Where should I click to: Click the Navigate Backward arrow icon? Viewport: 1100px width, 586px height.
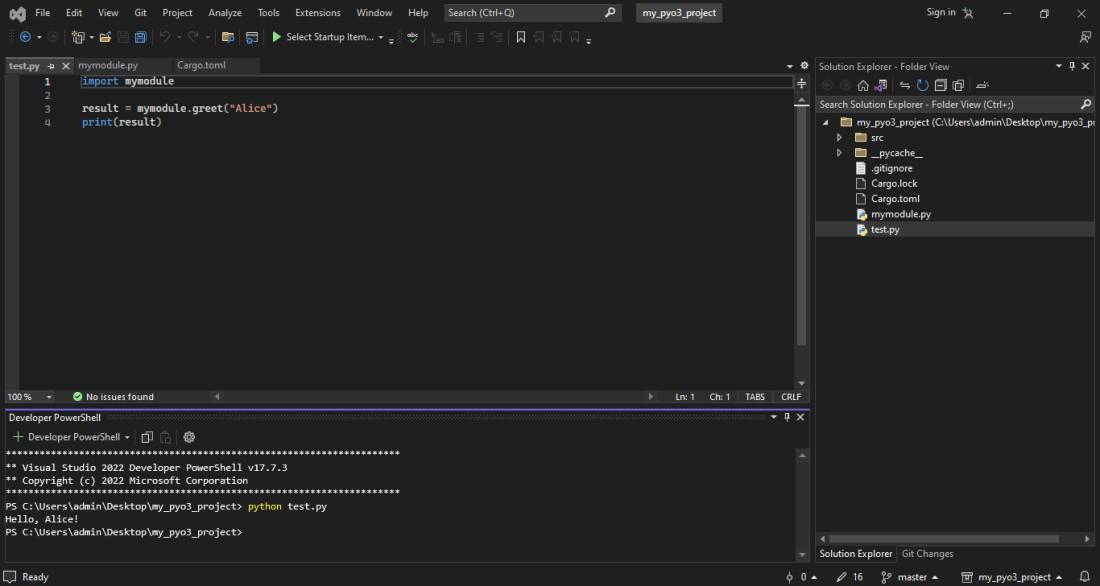click(25, 37)
